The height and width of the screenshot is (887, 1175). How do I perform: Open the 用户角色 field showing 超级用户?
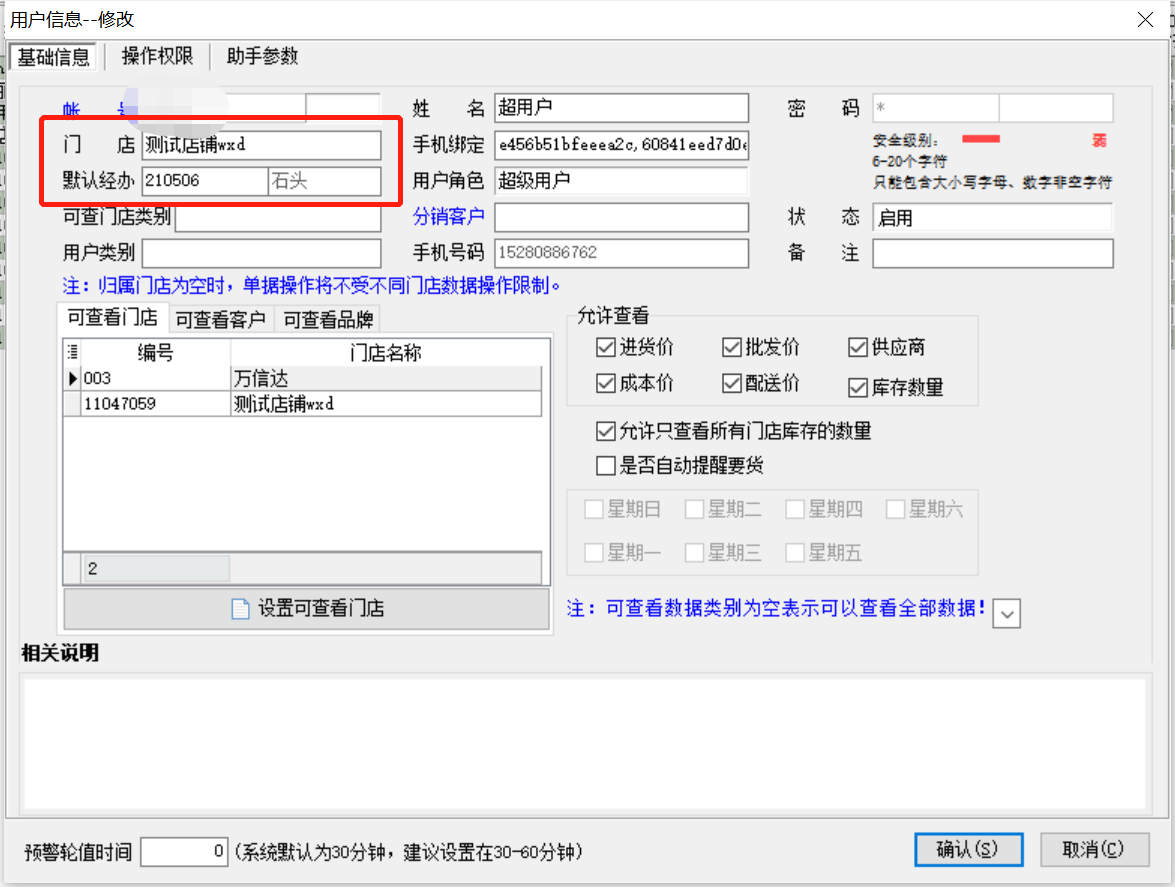[x=621, y=181]
